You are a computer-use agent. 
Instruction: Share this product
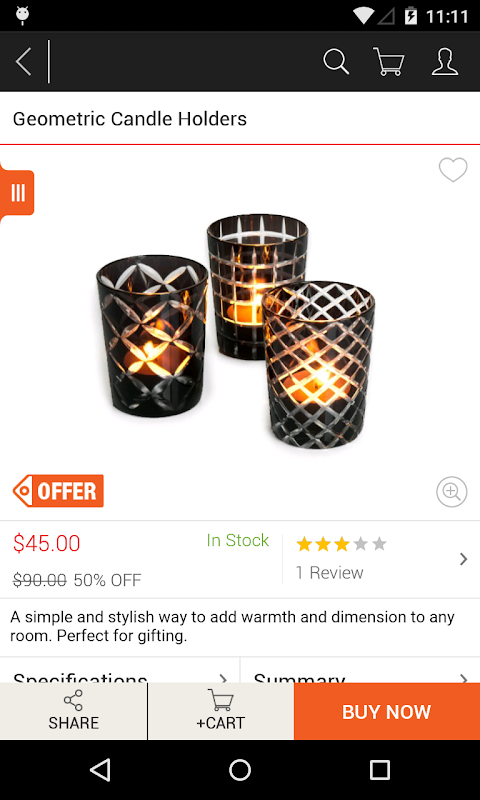click(x=73, y=711)
